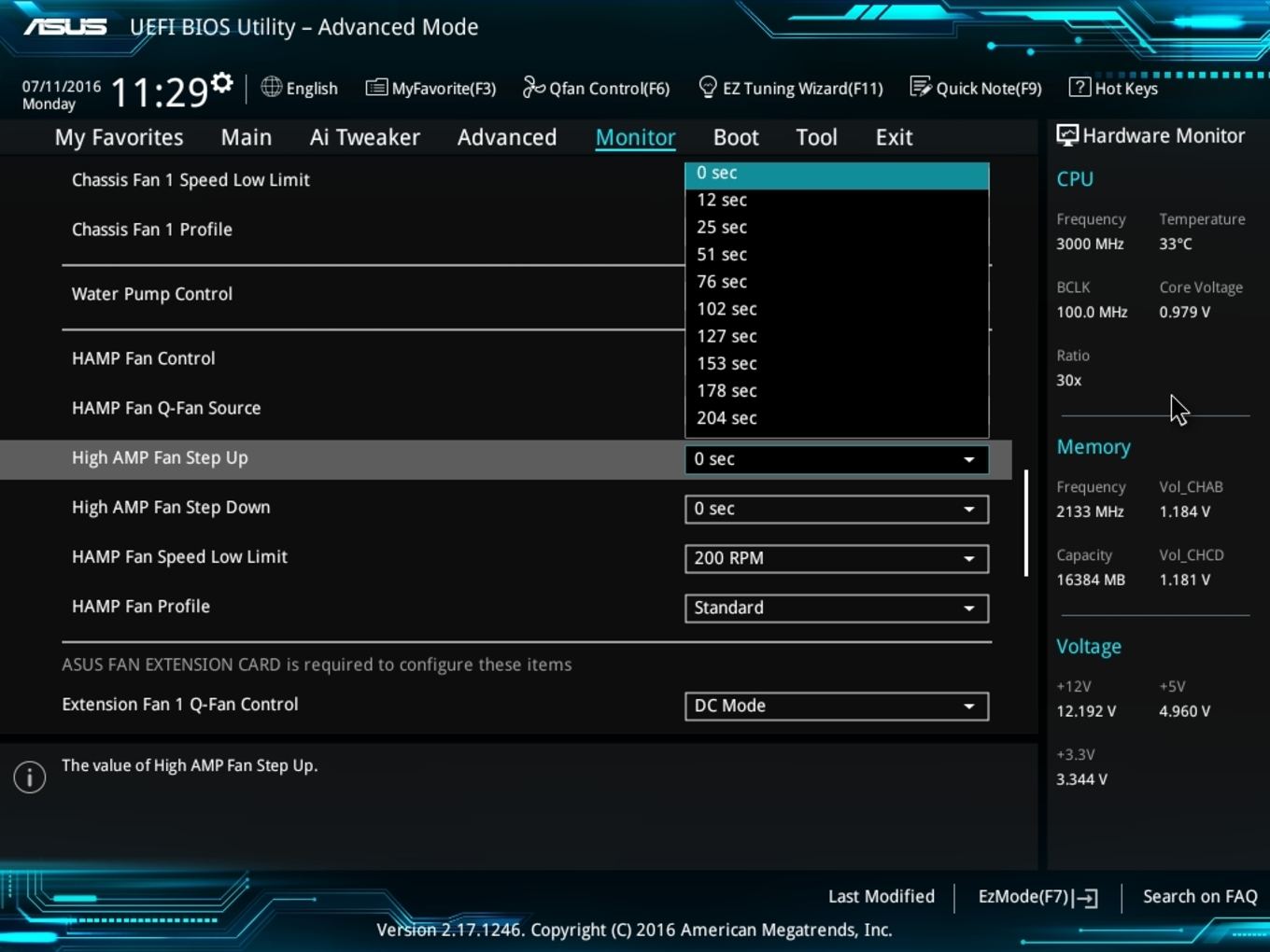
Task: Select 204 sec from the list
Action: pos(837,417)
